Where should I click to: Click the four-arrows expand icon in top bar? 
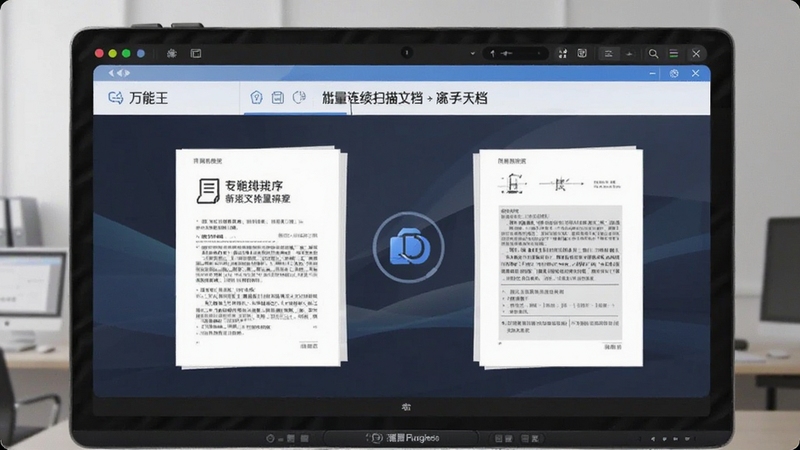[x=563, y=54]
